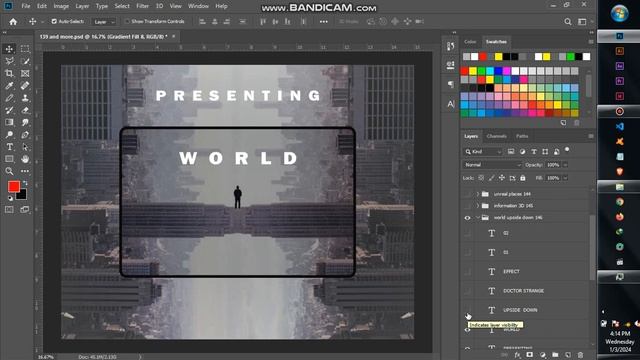Viewport: 640px width, 360px height.
Task: Select the Horizontal Type tool
Action: [9, 147]
